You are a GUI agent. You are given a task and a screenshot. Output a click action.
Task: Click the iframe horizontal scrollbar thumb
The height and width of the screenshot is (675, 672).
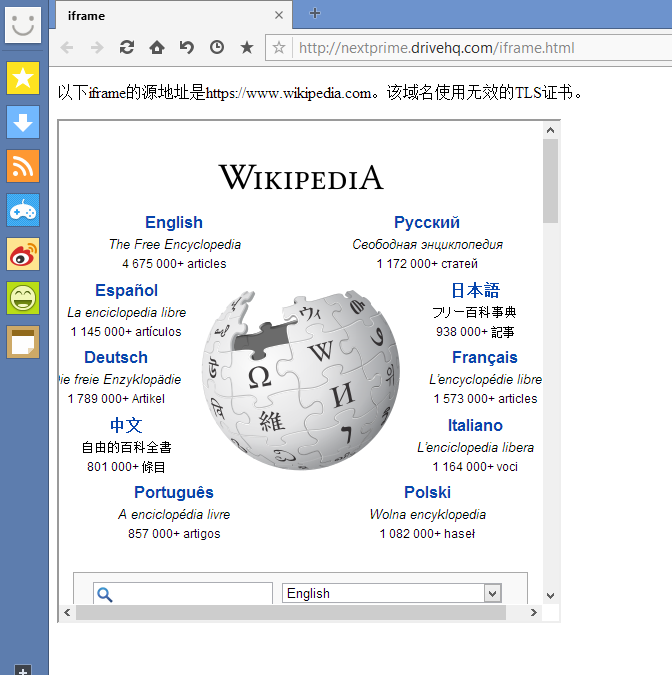coord(291,613)
